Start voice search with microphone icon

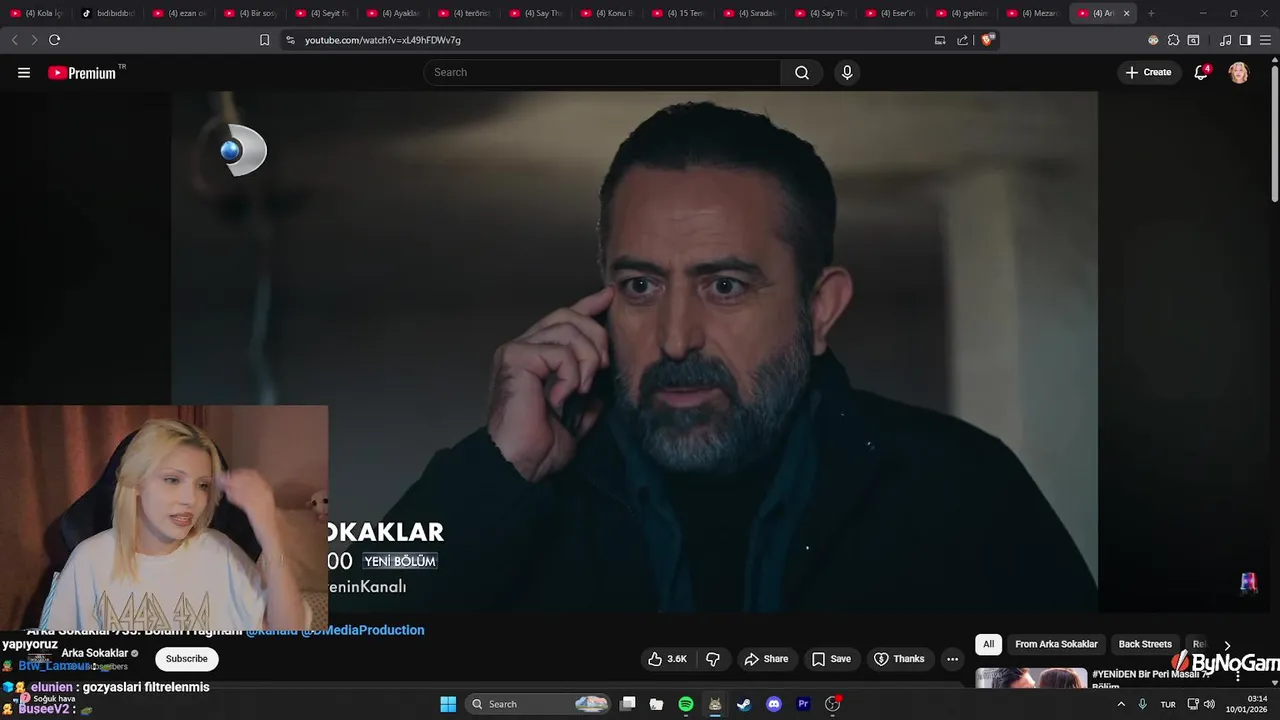847,72
